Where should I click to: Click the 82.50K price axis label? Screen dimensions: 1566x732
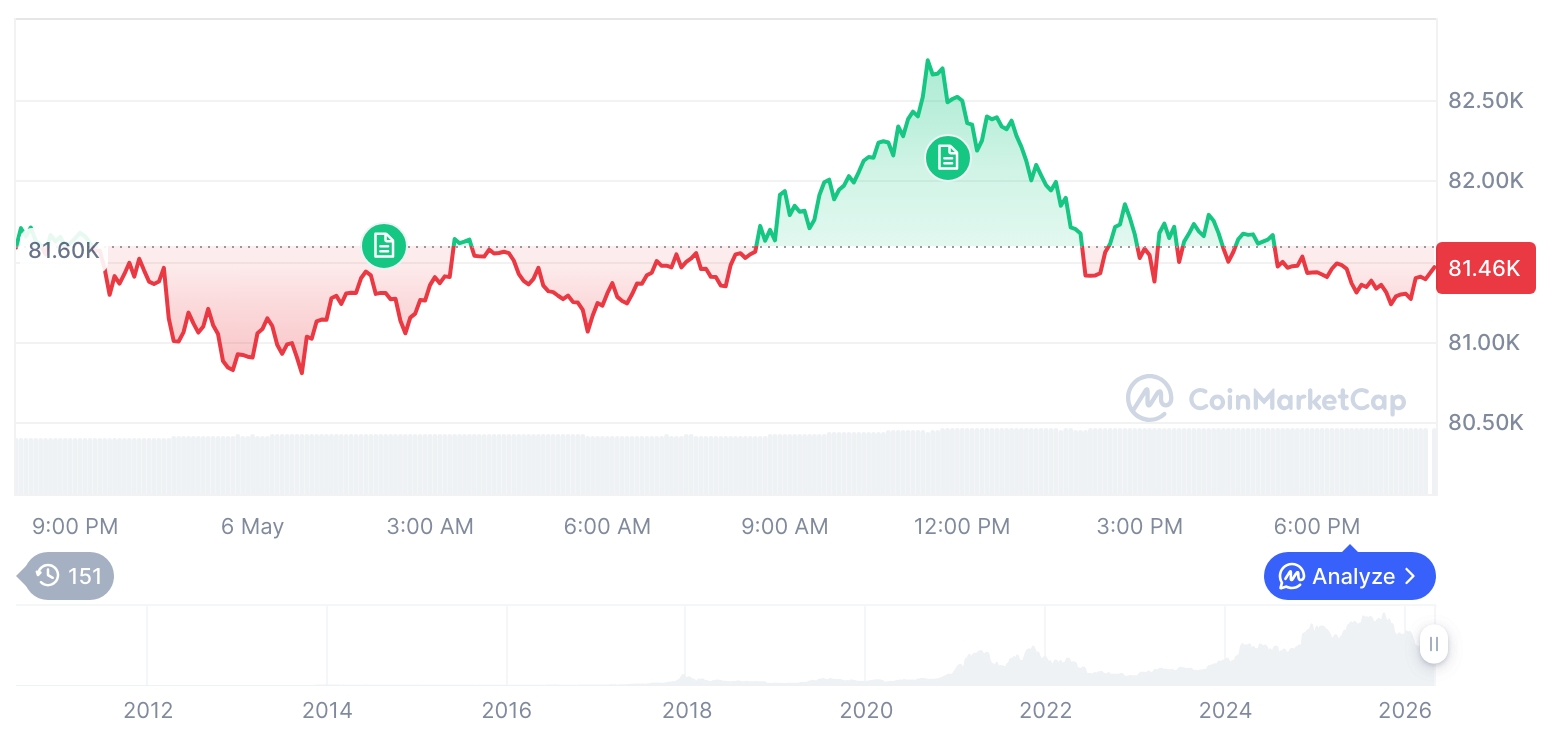[1485, 101]
